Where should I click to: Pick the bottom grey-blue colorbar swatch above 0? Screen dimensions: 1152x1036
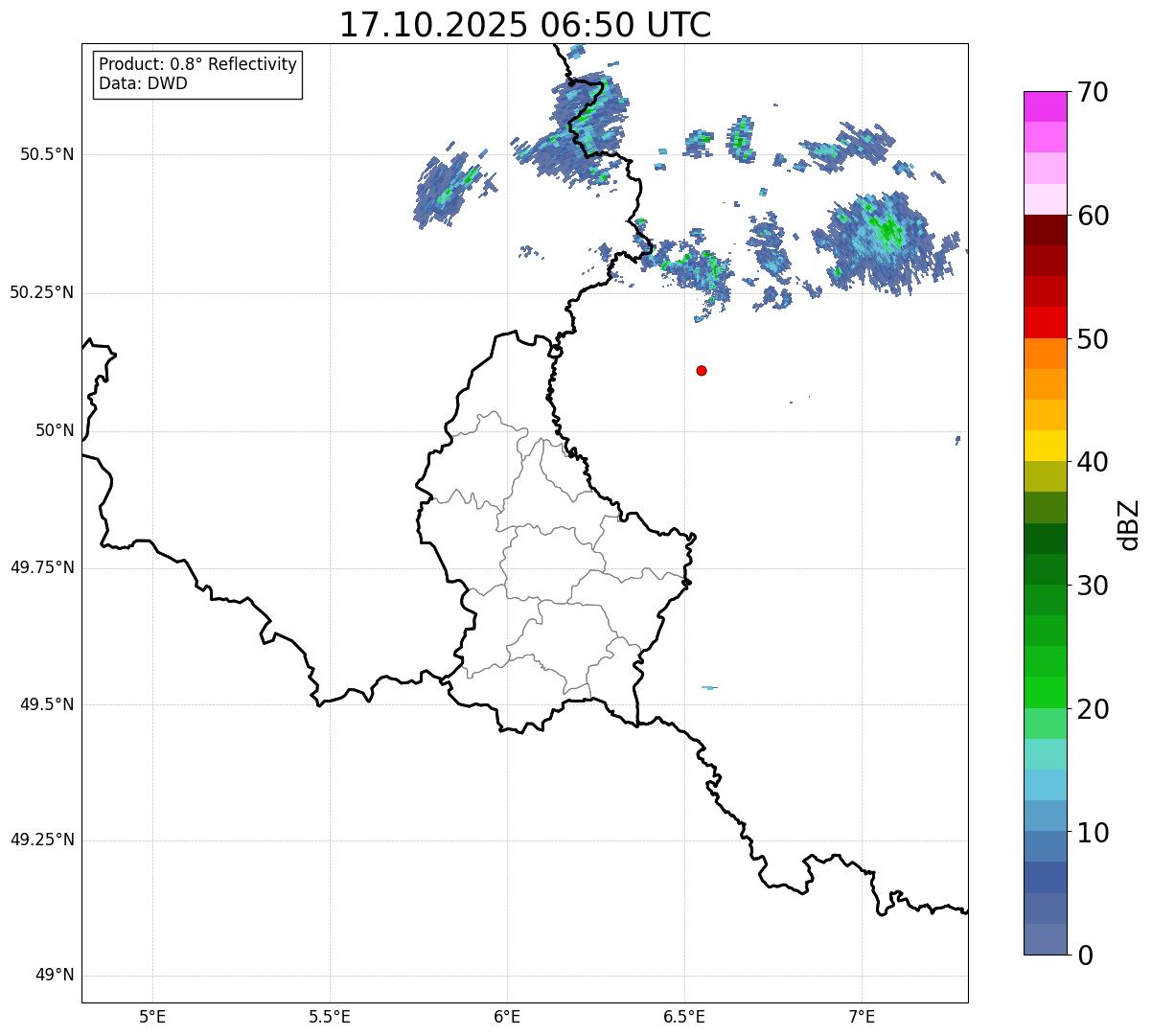(x=1046, y=939)
